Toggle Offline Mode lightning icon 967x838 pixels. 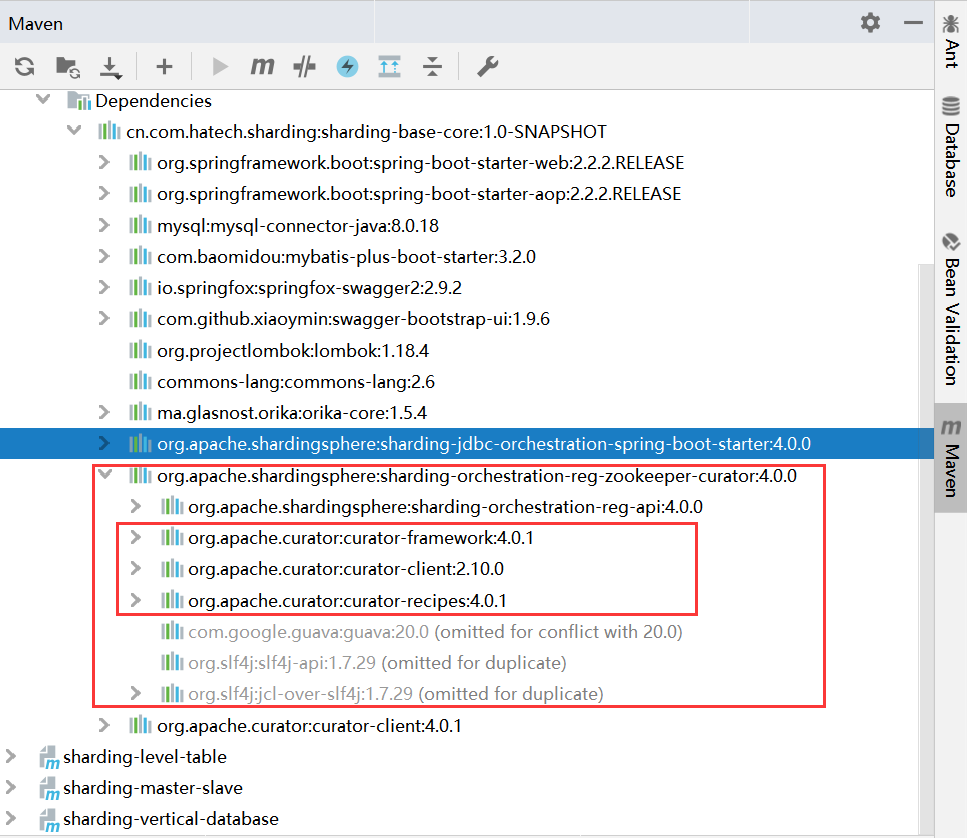click(x=347, y=66)
